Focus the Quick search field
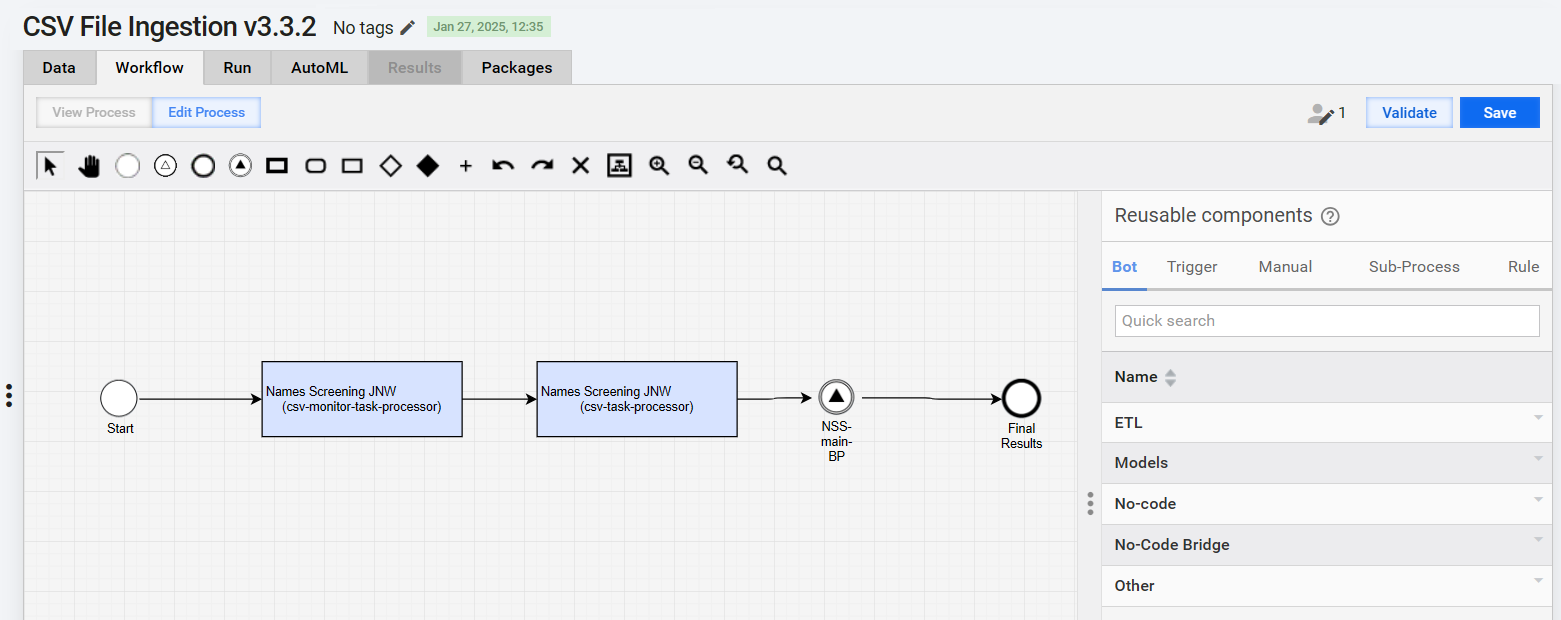 [1327, 321]
